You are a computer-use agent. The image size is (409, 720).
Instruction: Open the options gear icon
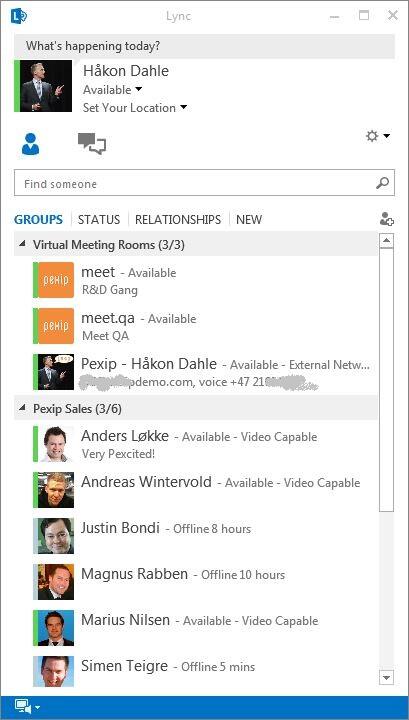point(372,136)
